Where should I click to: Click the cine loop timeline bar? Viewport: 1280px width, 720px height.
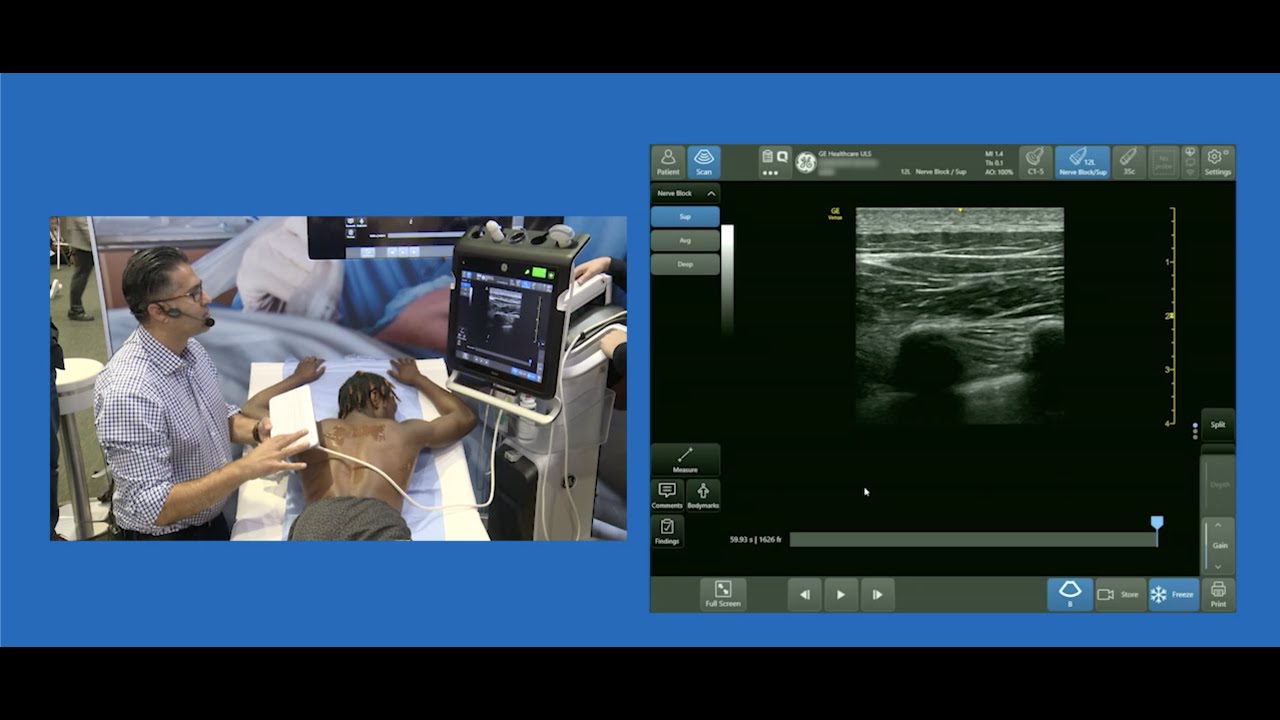click(973, 540)
